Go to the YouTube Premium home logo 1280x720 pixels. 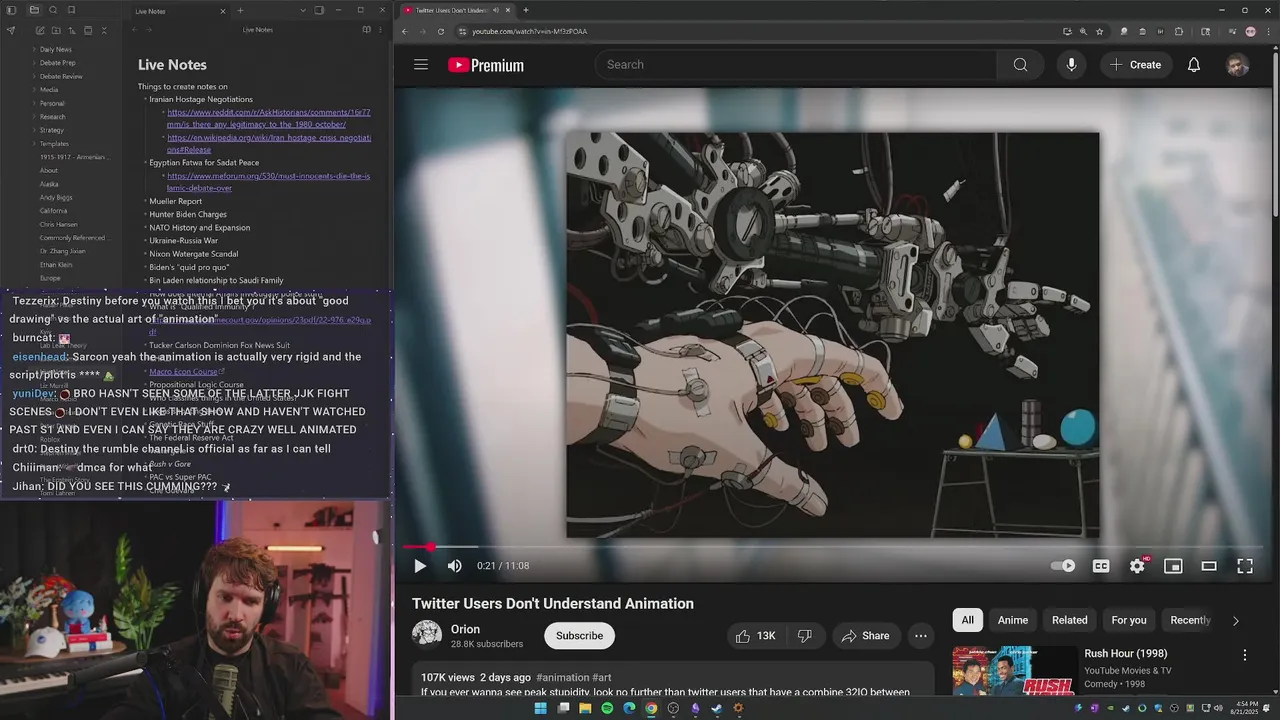click(x=486, y=65)
